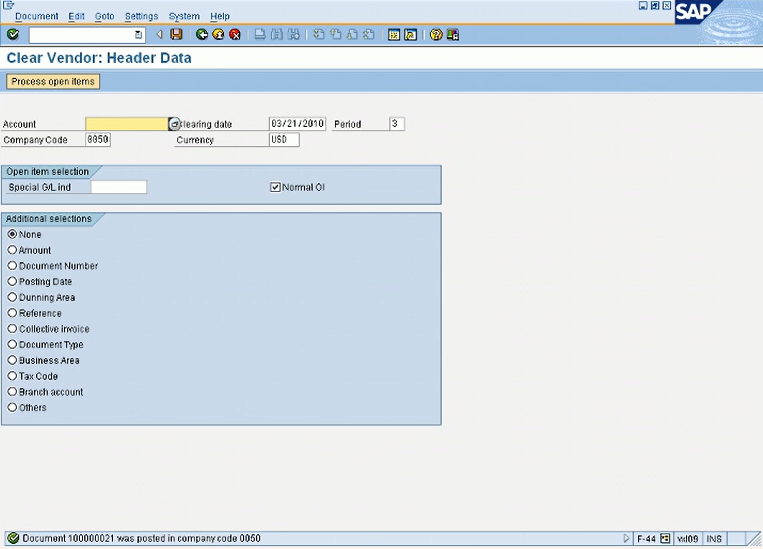Image resolution: width=763 pixels, height=549 pixels.
Task: Select the Collective invoice radio button
Action: point(12,329)
